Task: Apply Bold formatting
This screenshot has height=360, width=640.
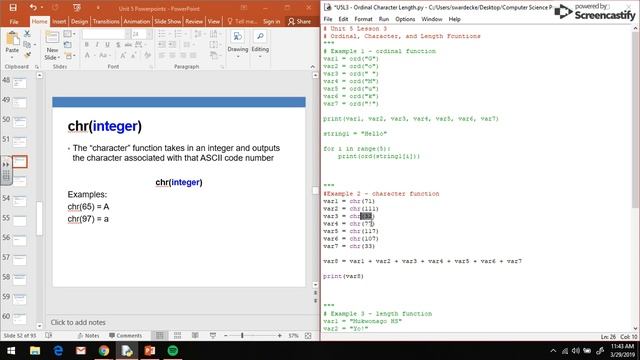Action: coord(87,44)
